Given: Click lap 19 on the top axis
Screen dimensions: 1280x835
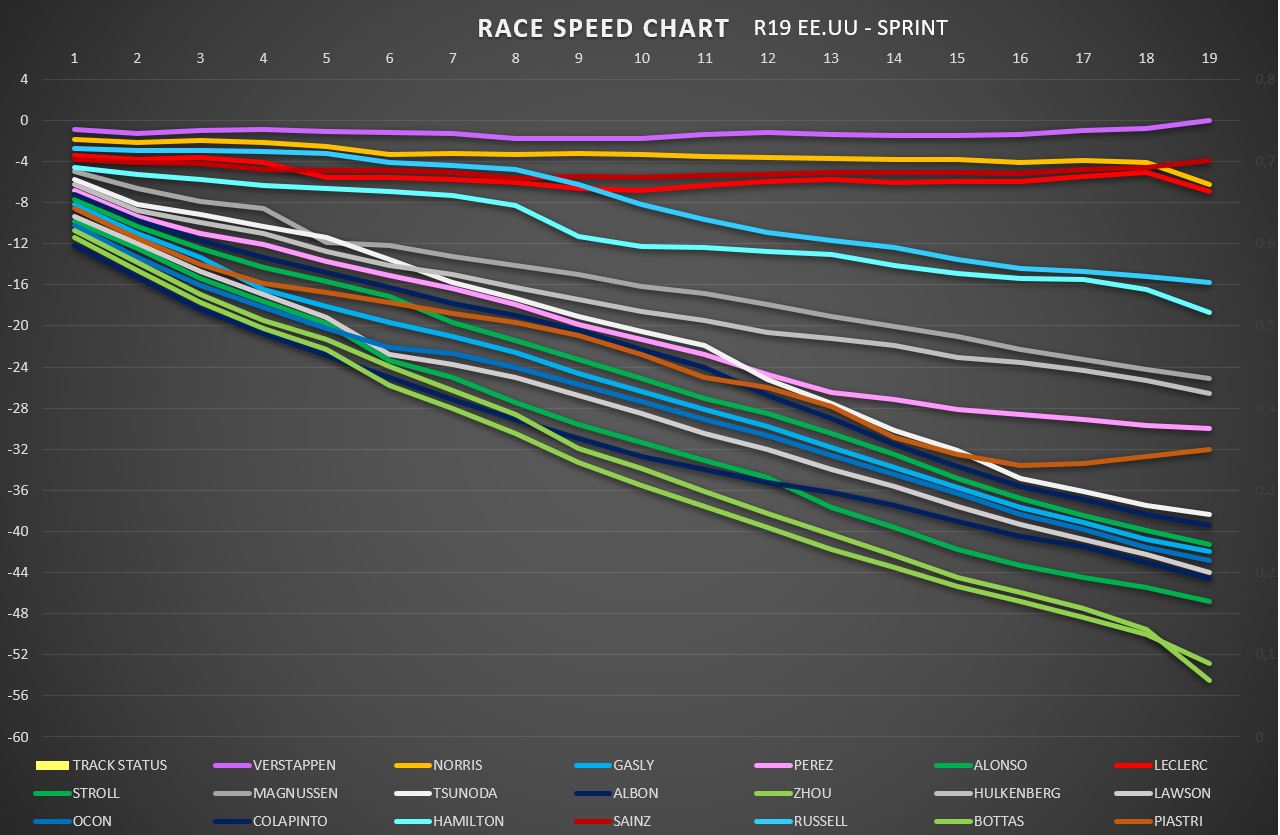Looking at the screenshot, I should click(x=1209, y=58).
